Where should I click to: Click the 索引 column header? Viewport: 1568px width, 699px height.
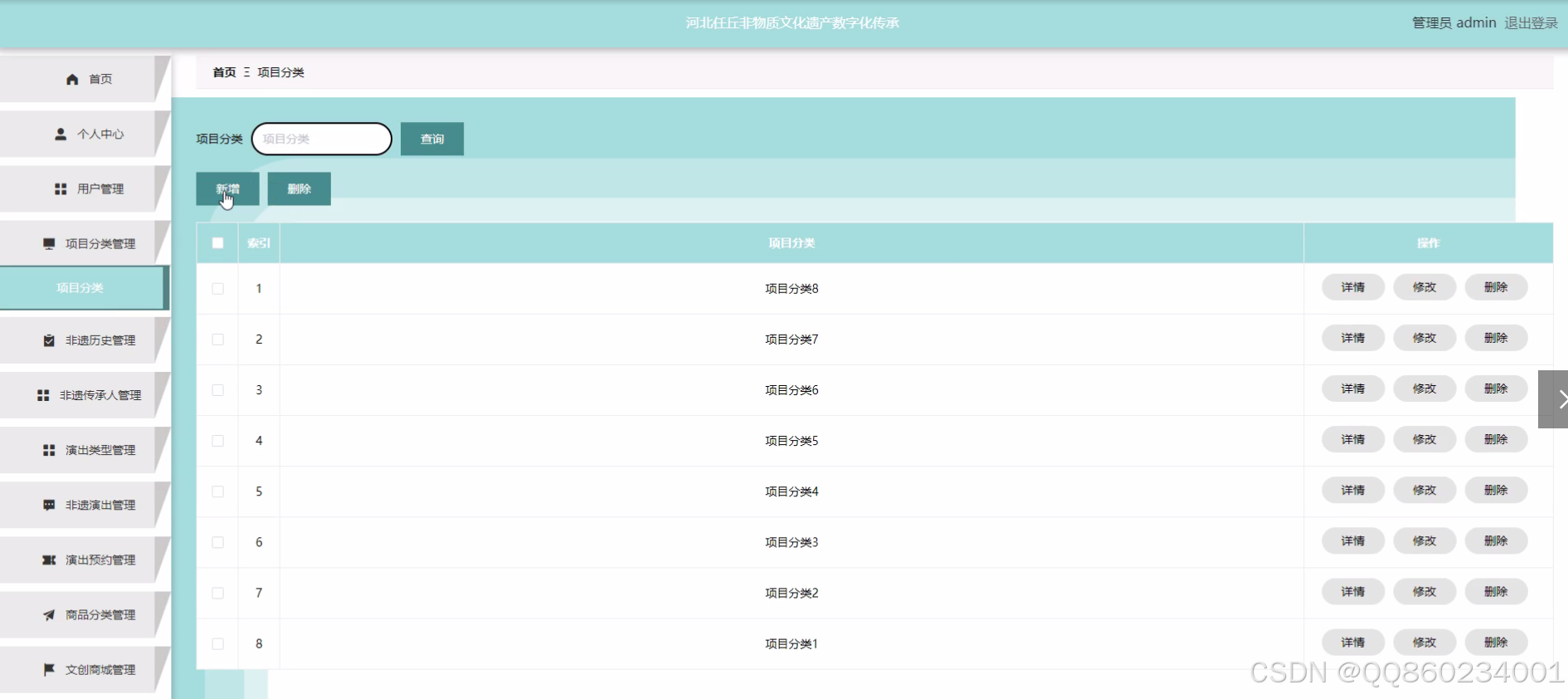(259, 243)
